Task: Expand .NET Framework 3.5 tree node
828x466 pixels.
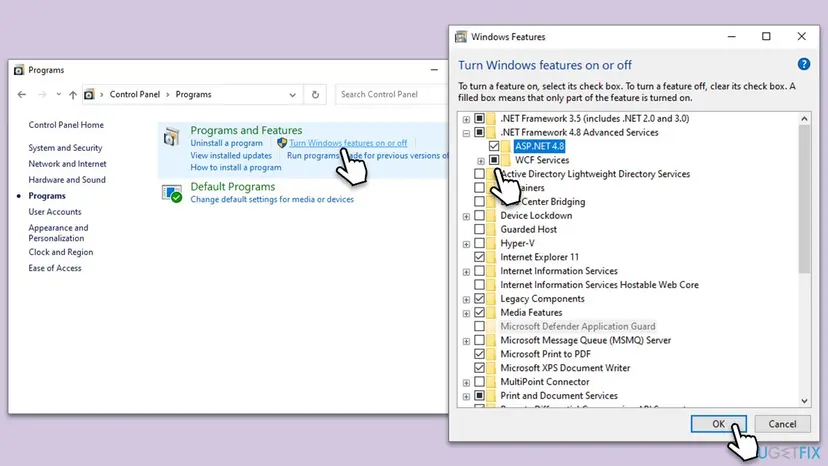Action: point(466,119)
